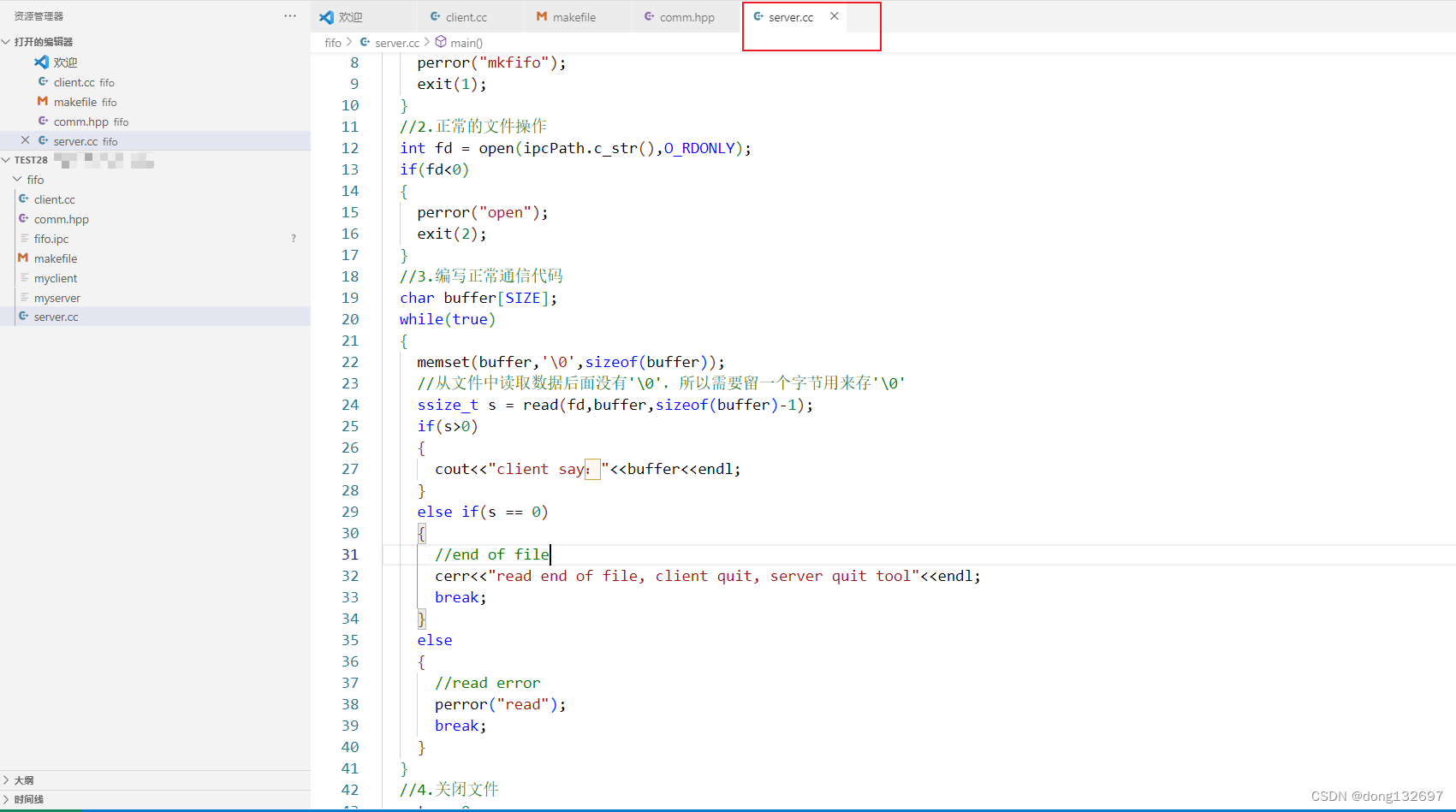Click the comm.hpp icon in open editors
Screen dimensions: 1456x812
pos(43,121)
